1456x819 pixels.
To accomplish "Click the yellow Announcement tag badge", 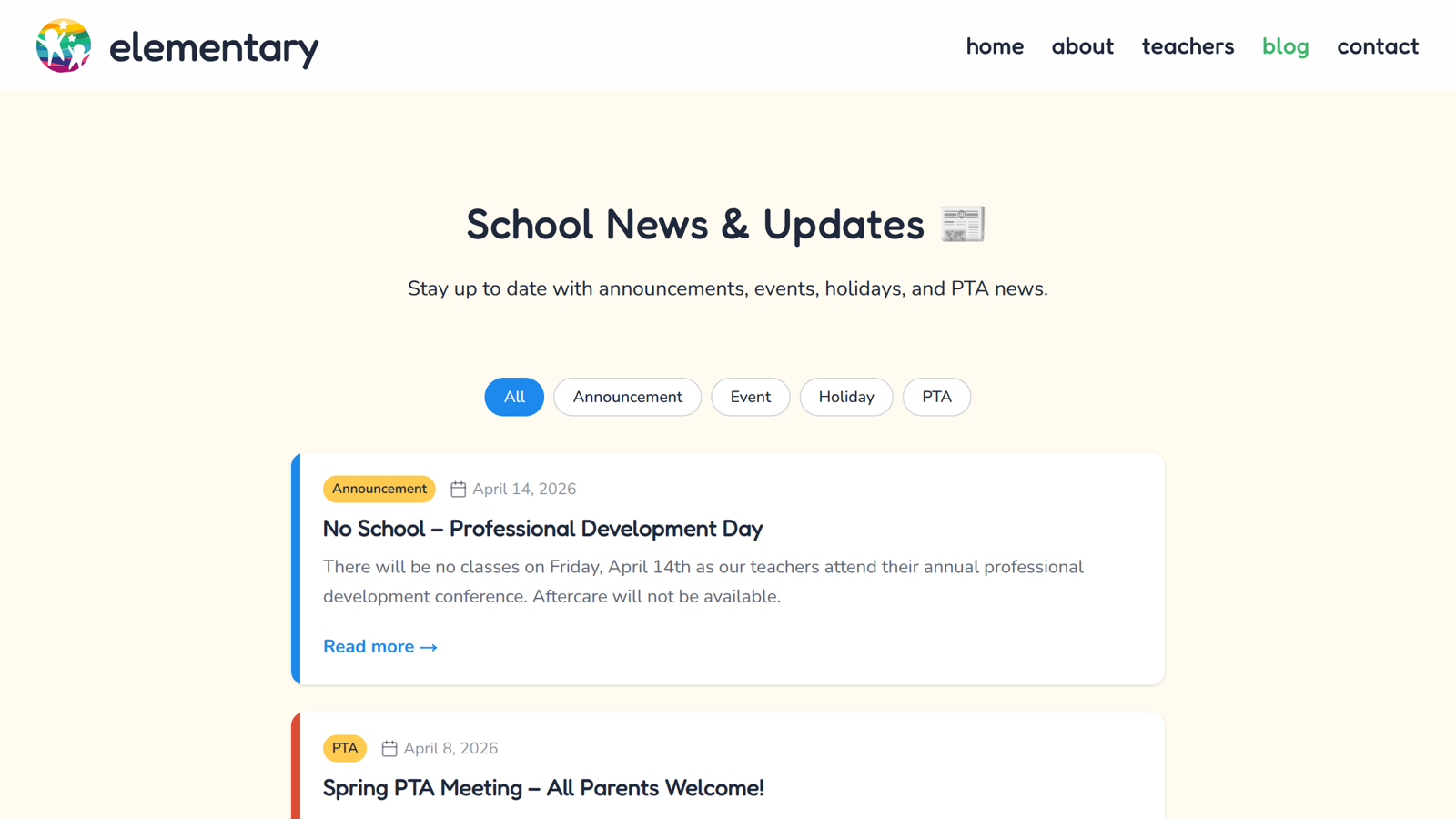I will [379, 489].
